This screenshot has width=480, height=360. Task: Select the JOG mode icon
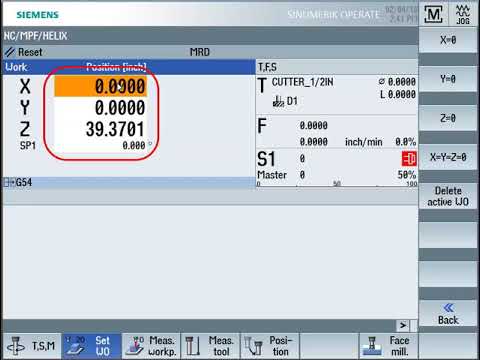coord(463,15)
